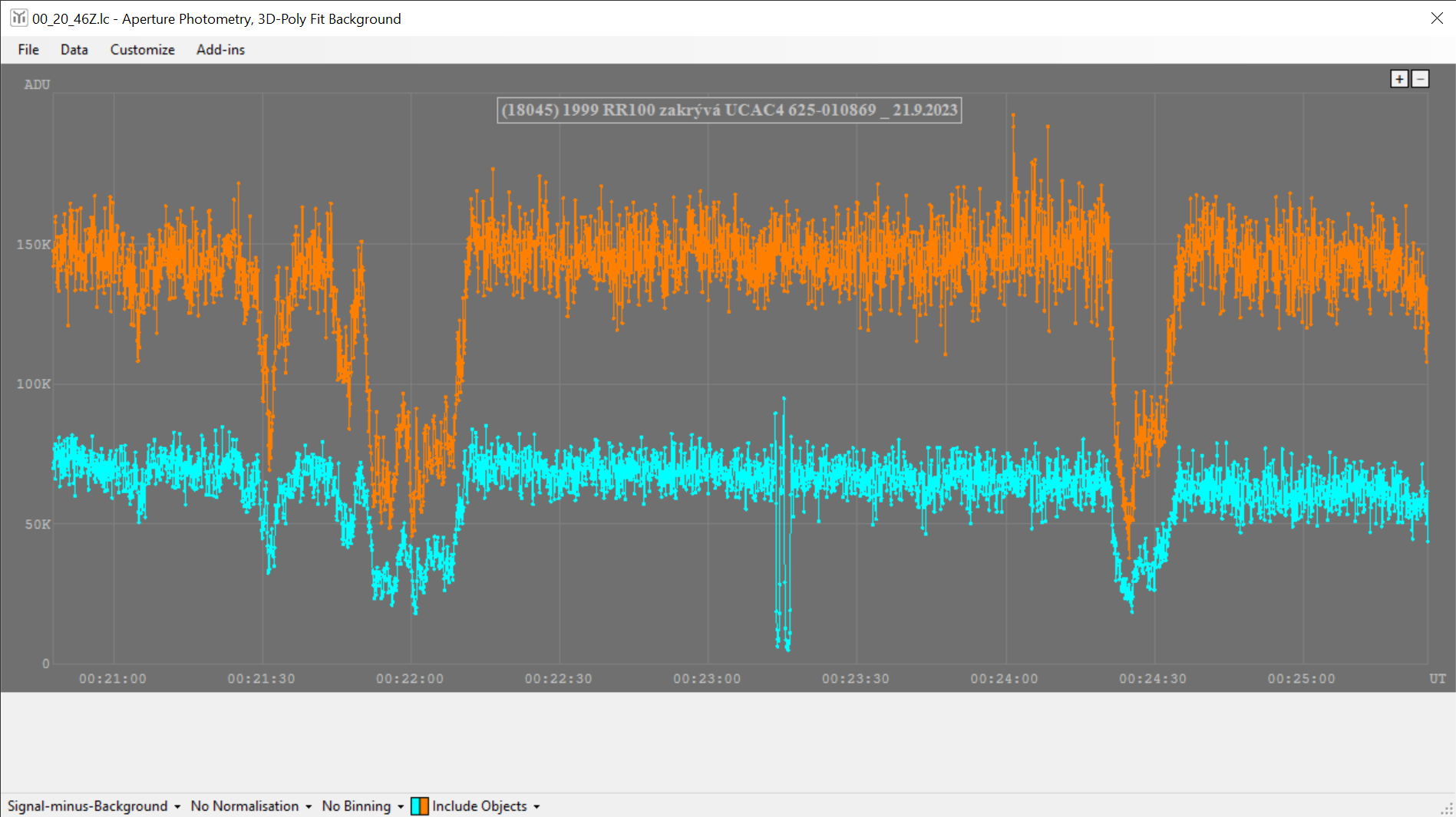Click the ADU axis title
The height and width of the screenshot is (817, 1456).
point(37,84)
